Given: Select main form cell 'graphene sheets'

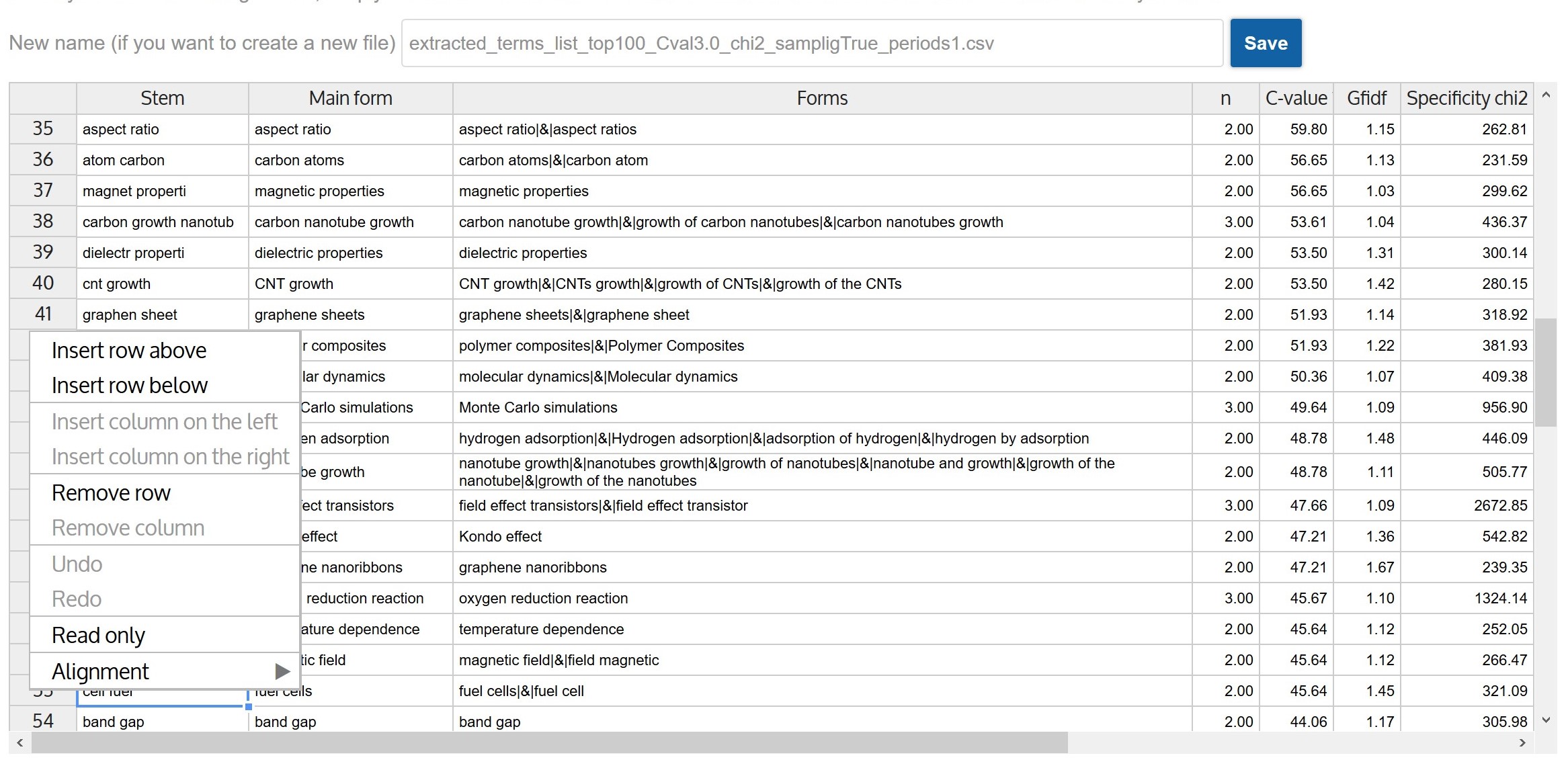Looking at the screenshot, I should (x=351, y=314).
